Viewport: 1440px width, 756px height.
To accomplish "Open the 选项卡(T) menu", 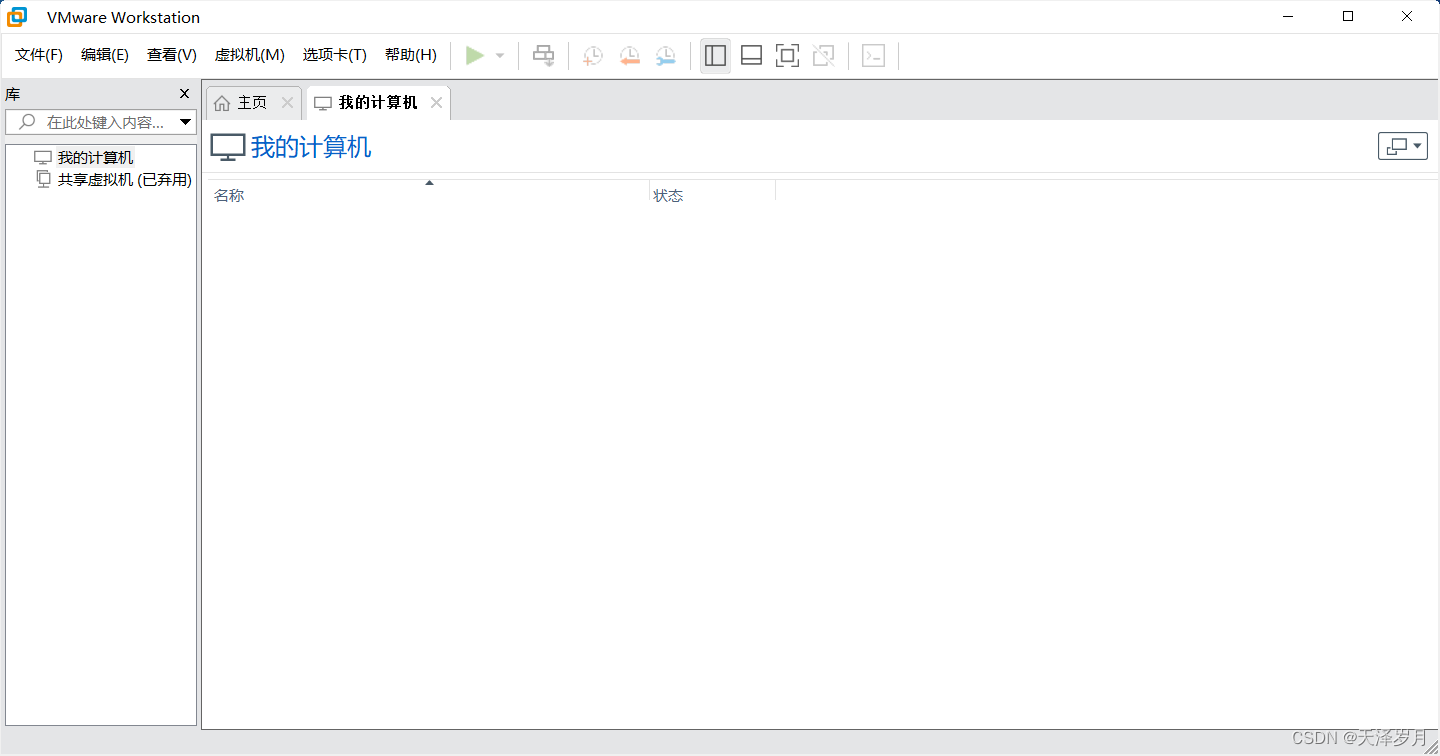I will point(335,55).
